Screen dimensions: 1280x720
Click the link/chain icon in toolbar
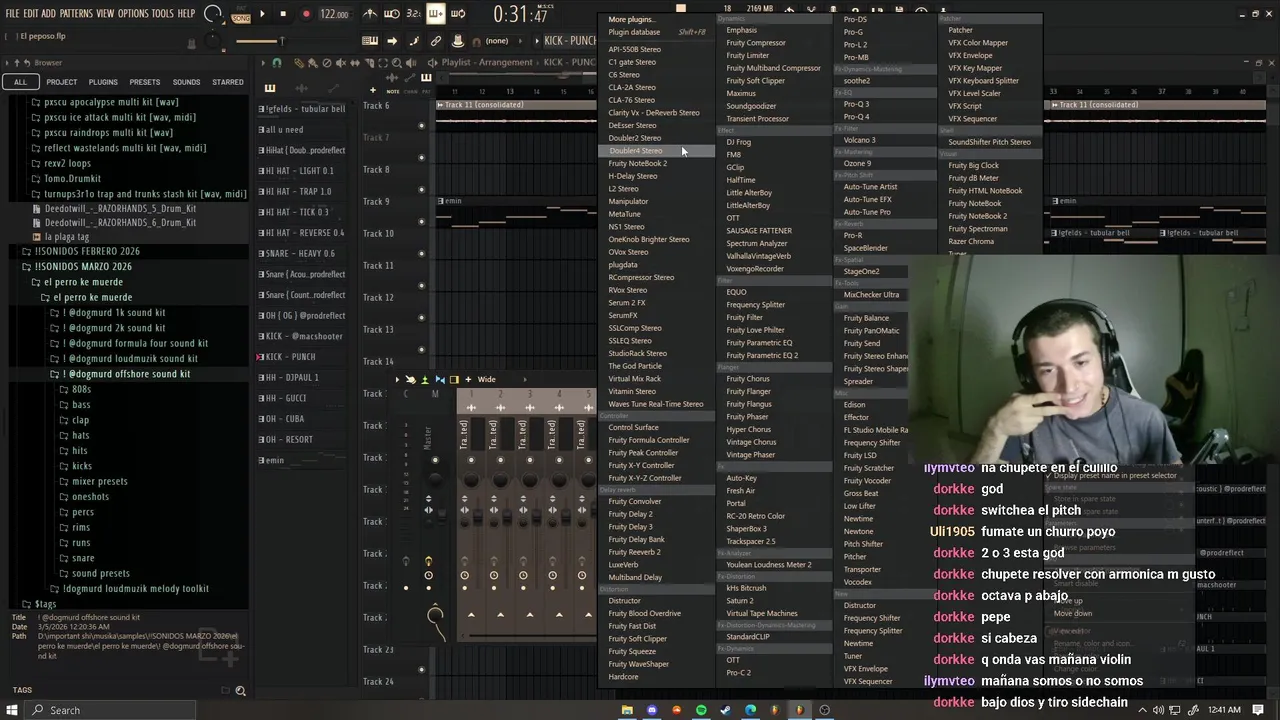(x=436, y=41)
